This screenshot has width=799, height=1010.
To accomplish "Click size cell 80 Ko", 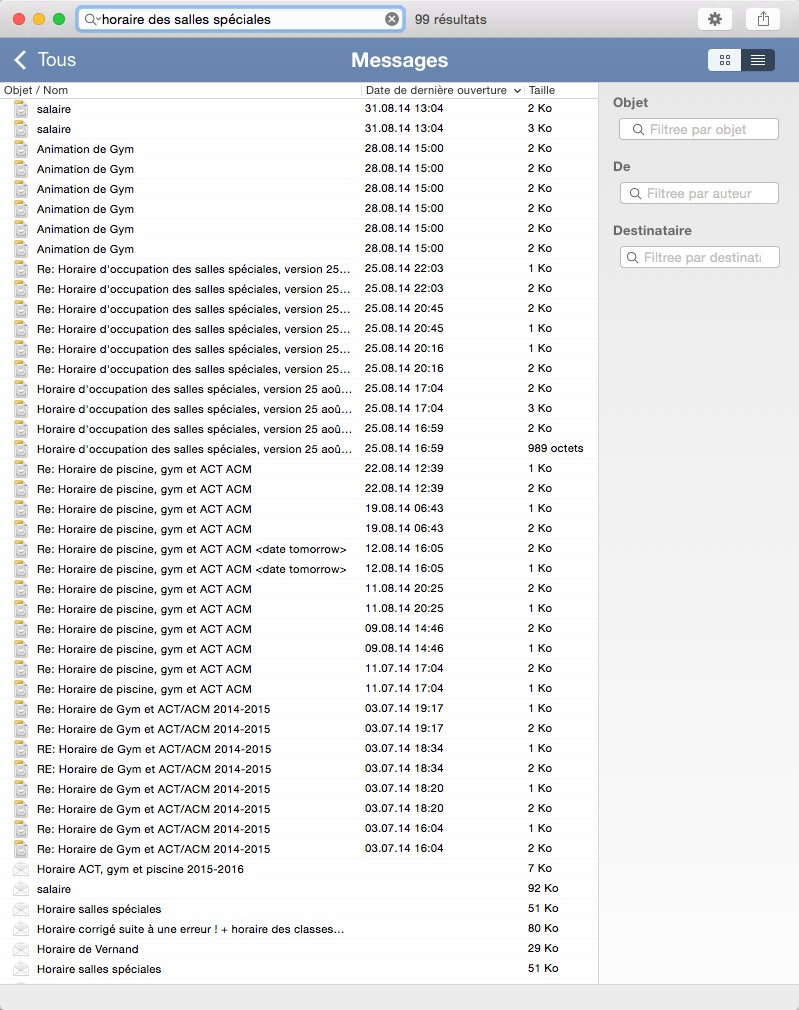I will [543, 928].
